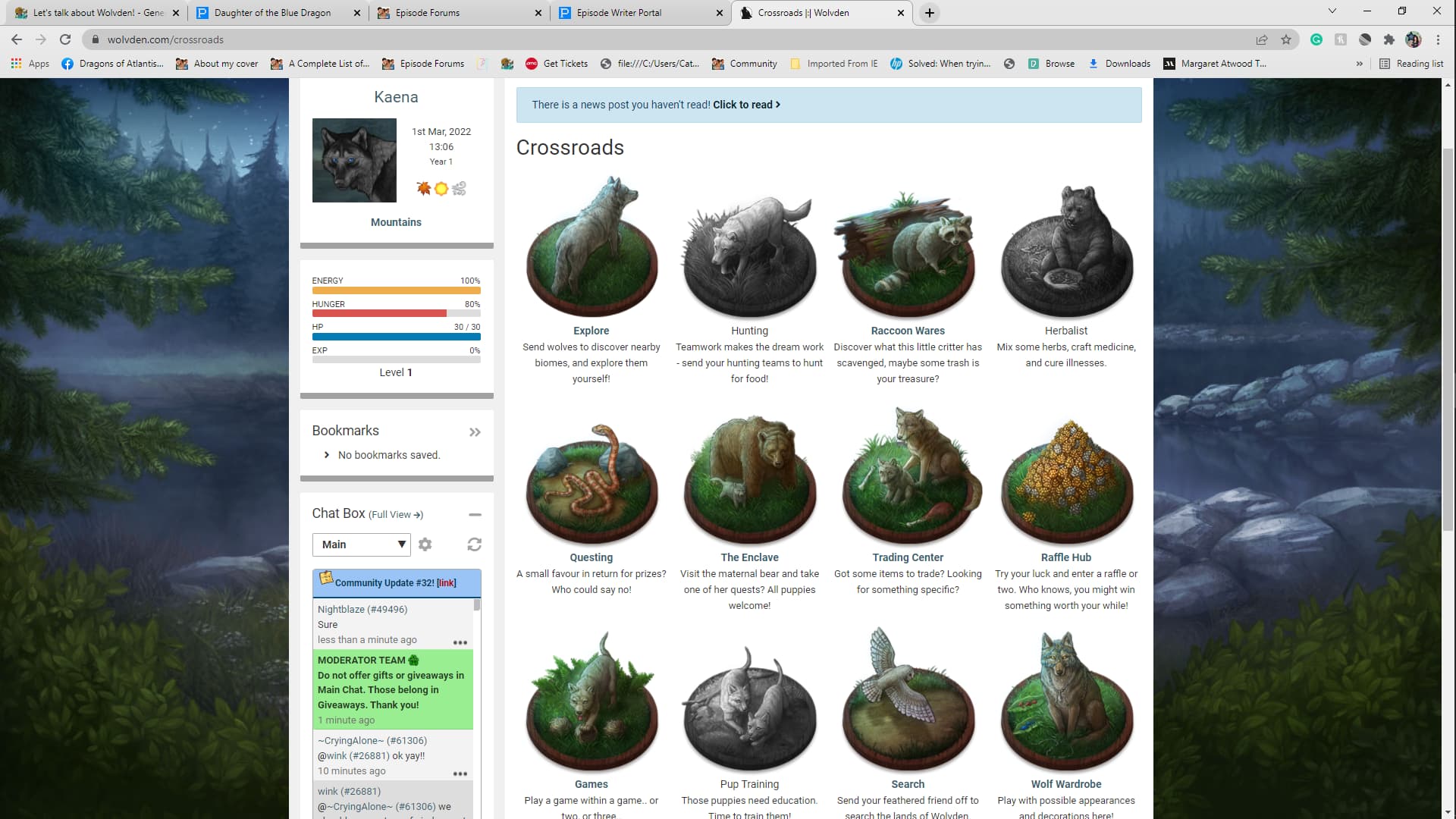Open the Herbalist bear icon
Screen dimensions: 1456x819
[x=1066, y=250]
